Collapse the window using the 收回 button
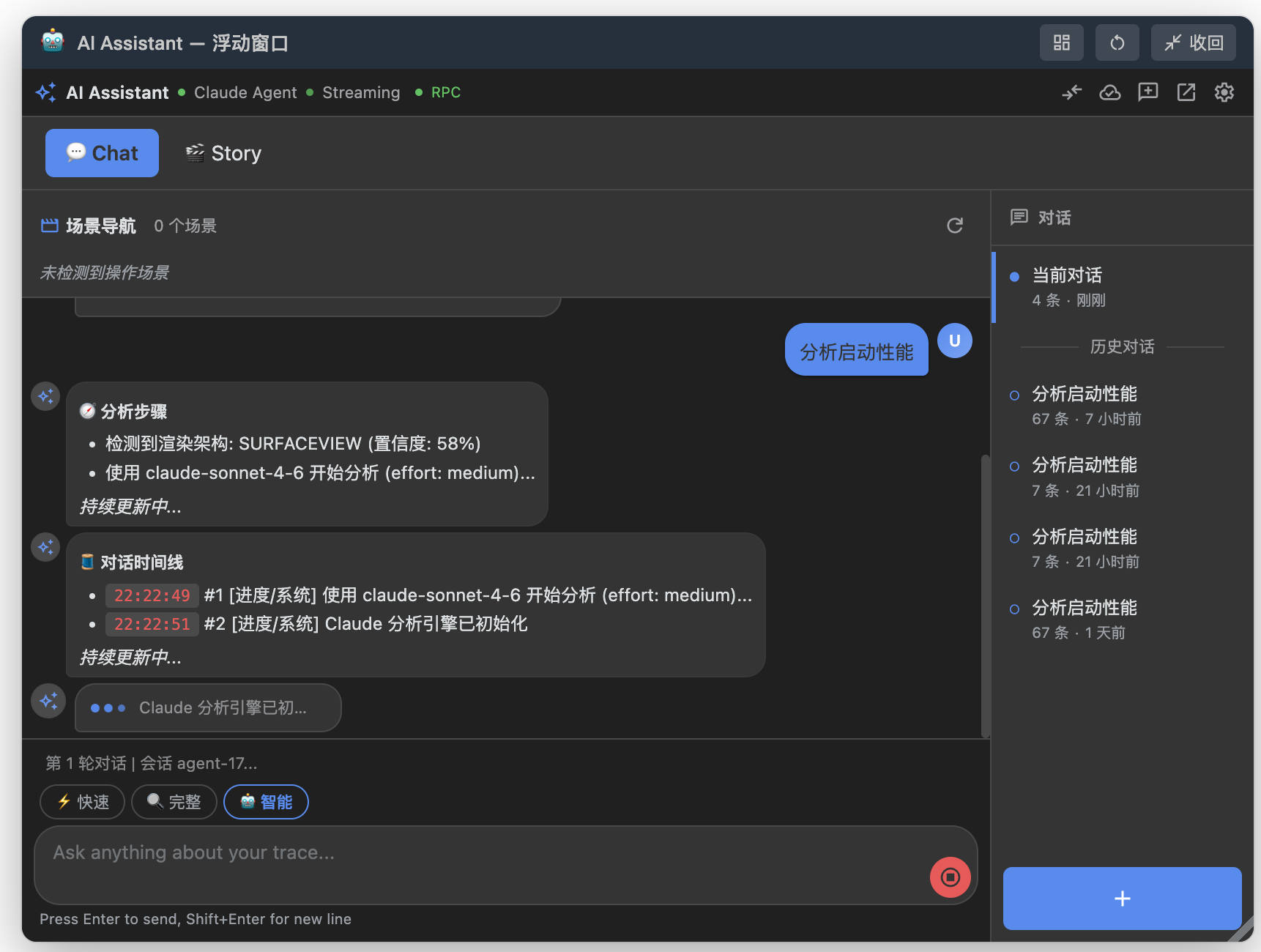The height and width of the screenshot is (952, 1261). coord(1193,42)
